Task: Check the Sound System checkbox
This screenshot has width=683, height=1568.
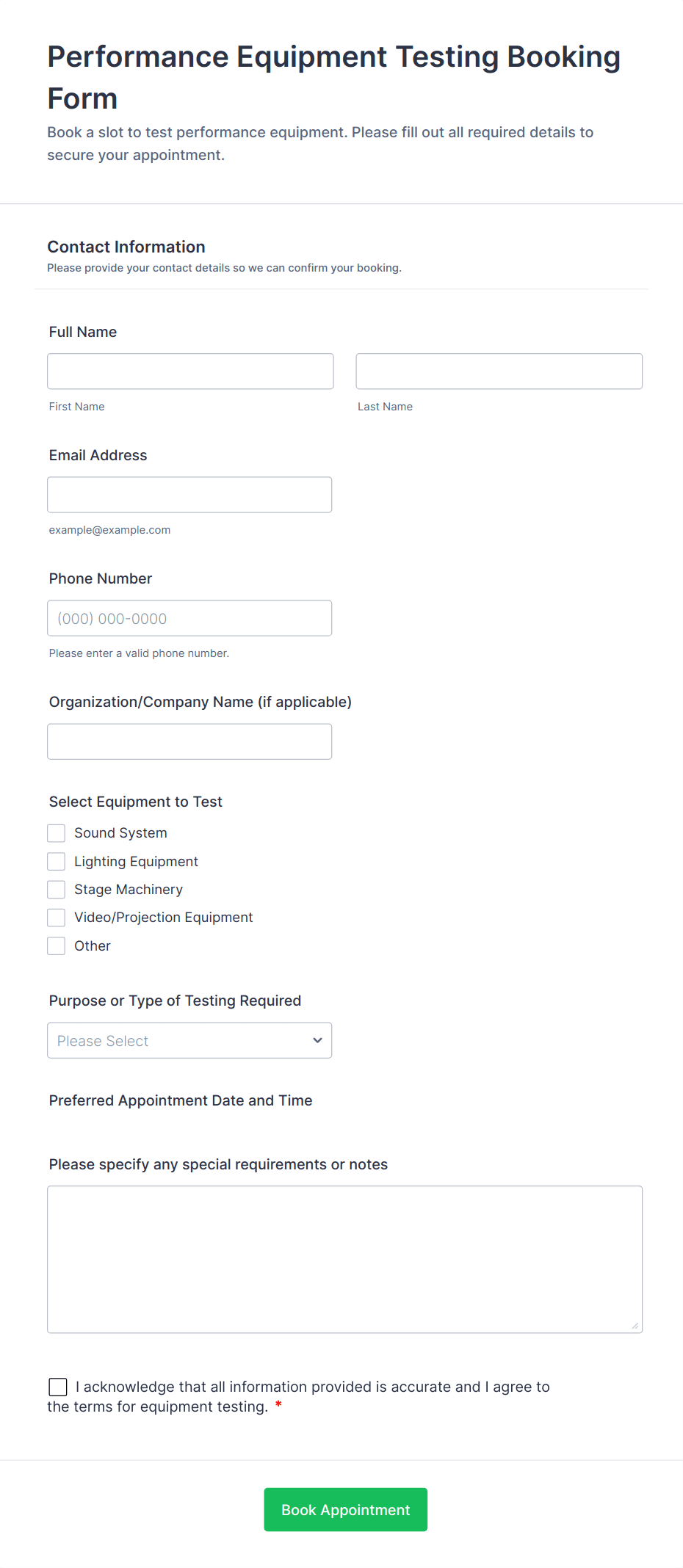Action: tap(57, 833)
